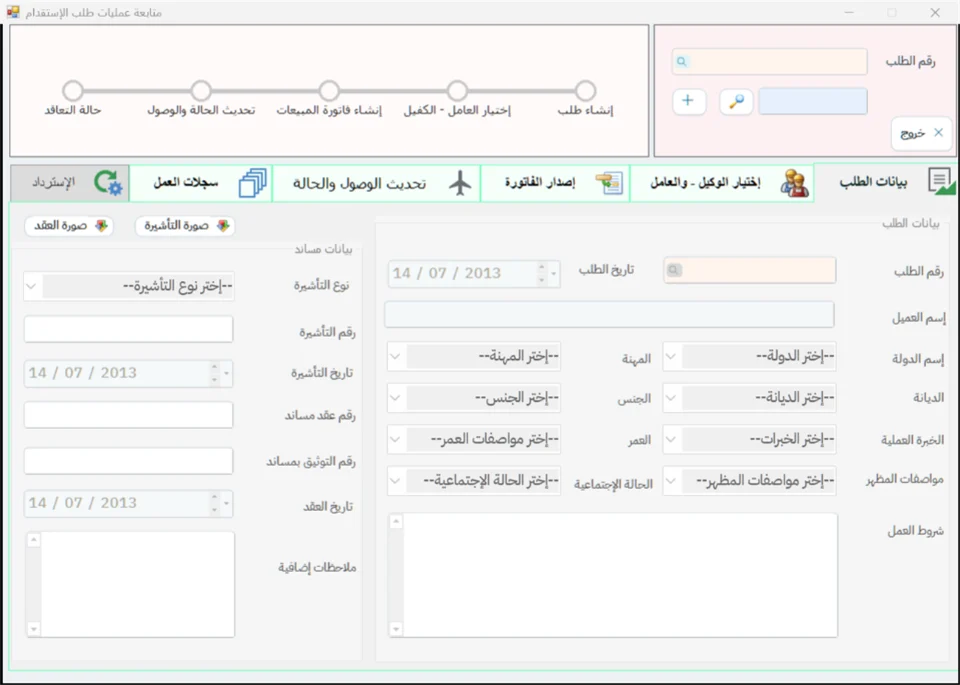Click the صورة التأشيرة button
960x685 pixels.
(x=185, y=226)
